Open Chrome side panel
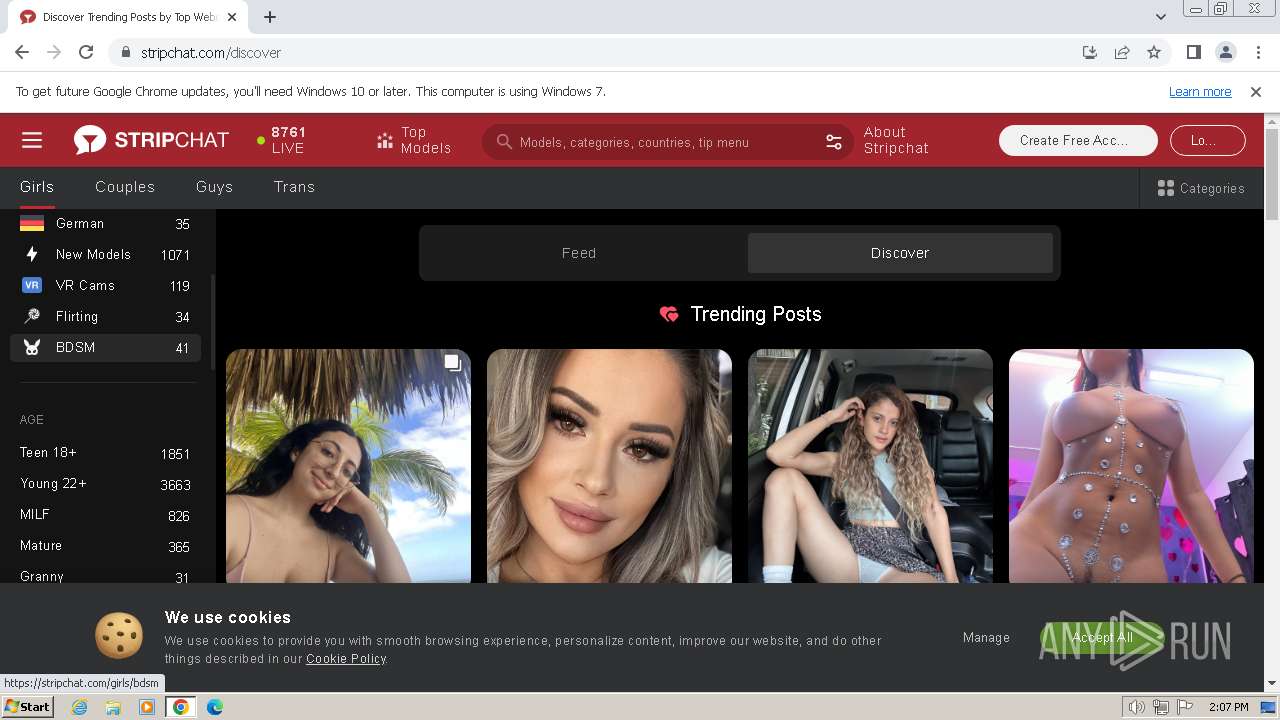The width and height of the screenshot is (1280, 720). 1193,52
